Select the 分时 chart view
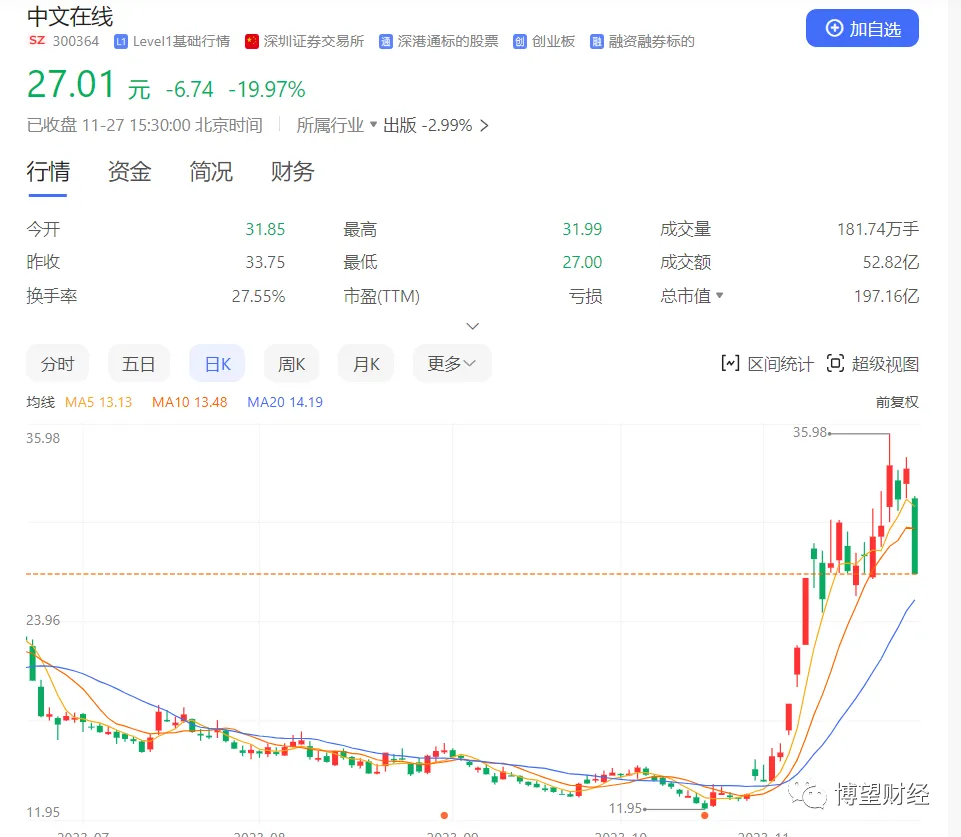961x837 pixels. (58, 364)
